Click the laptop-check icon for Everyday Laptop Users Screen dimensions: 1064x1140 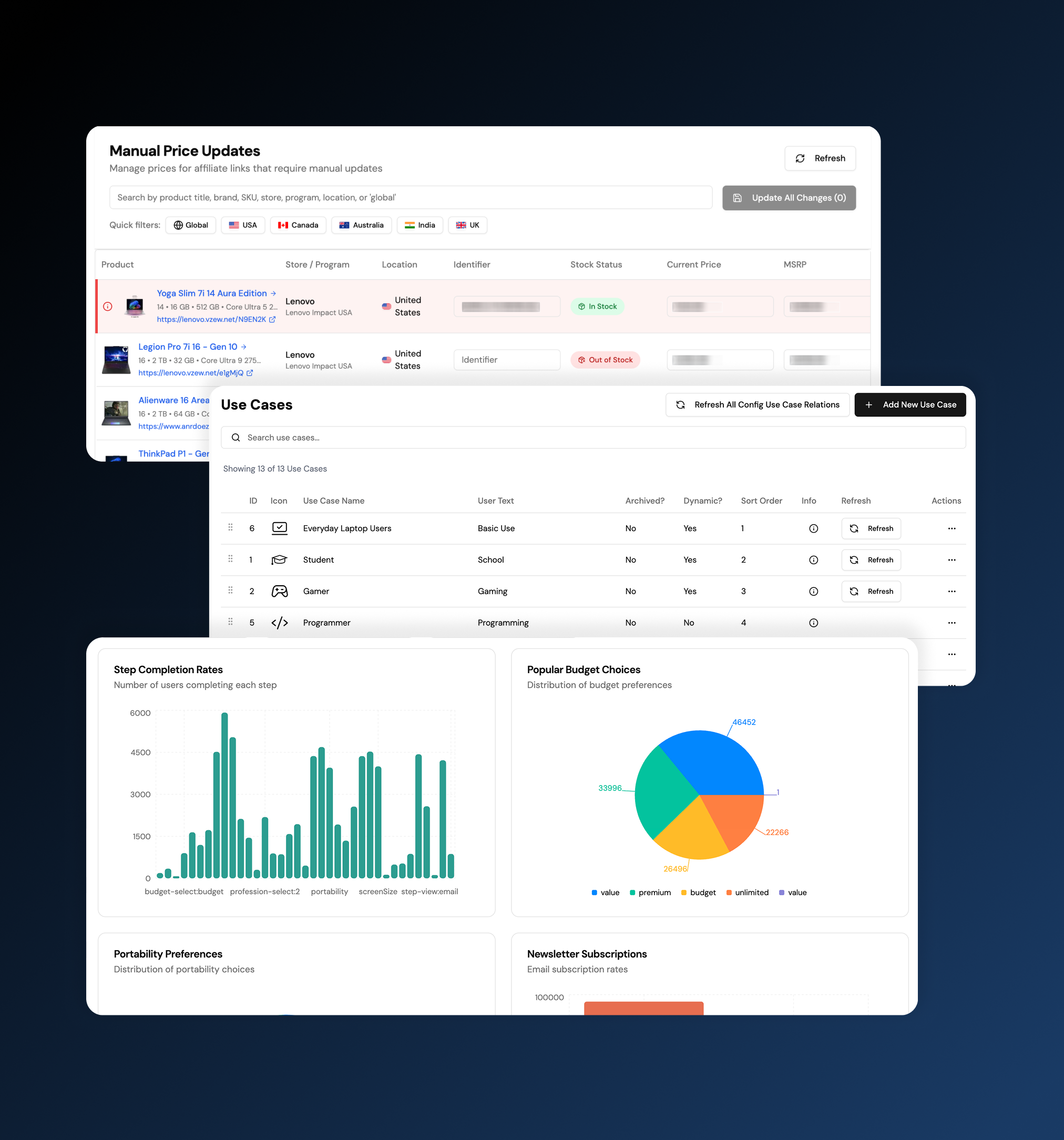279,528
